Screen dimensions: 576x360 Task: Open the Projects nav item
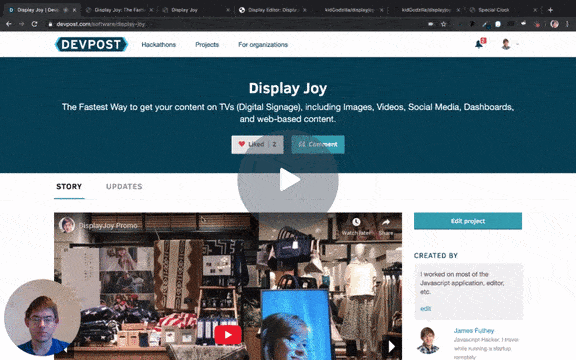point(207,44)
